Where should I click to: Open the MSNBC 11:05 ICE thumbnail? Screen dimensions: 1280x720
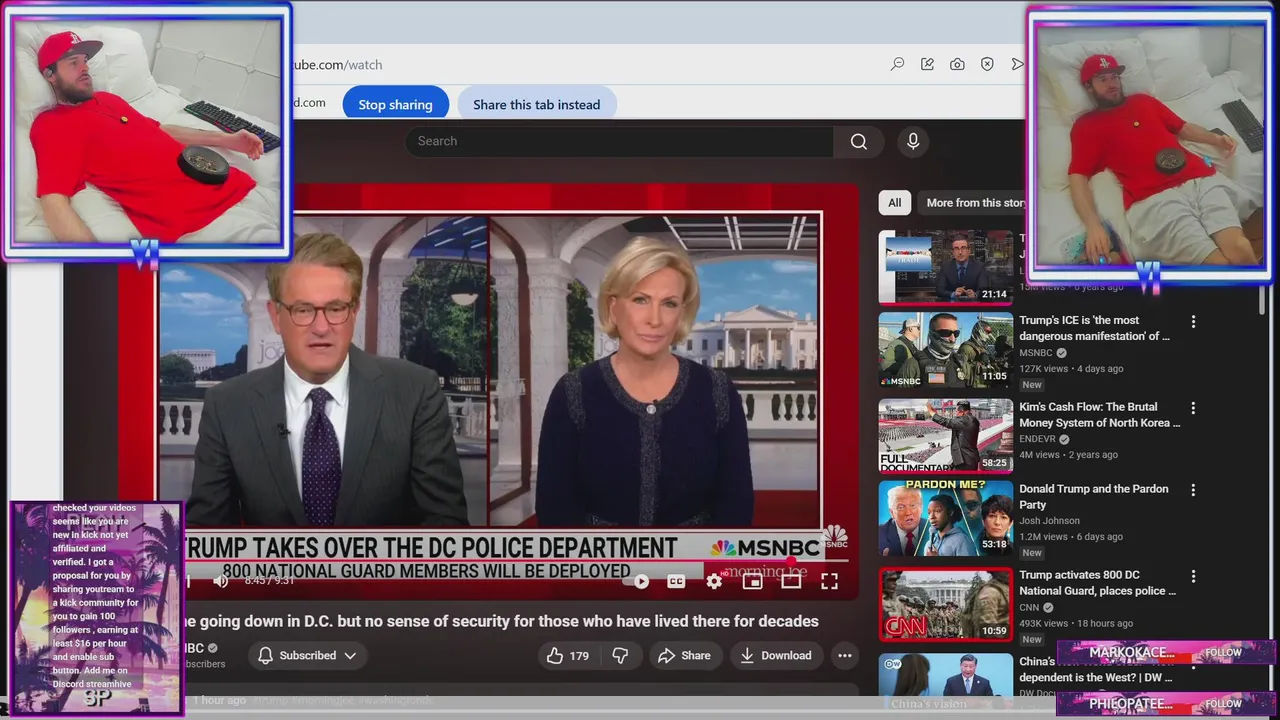pos(946,350)
